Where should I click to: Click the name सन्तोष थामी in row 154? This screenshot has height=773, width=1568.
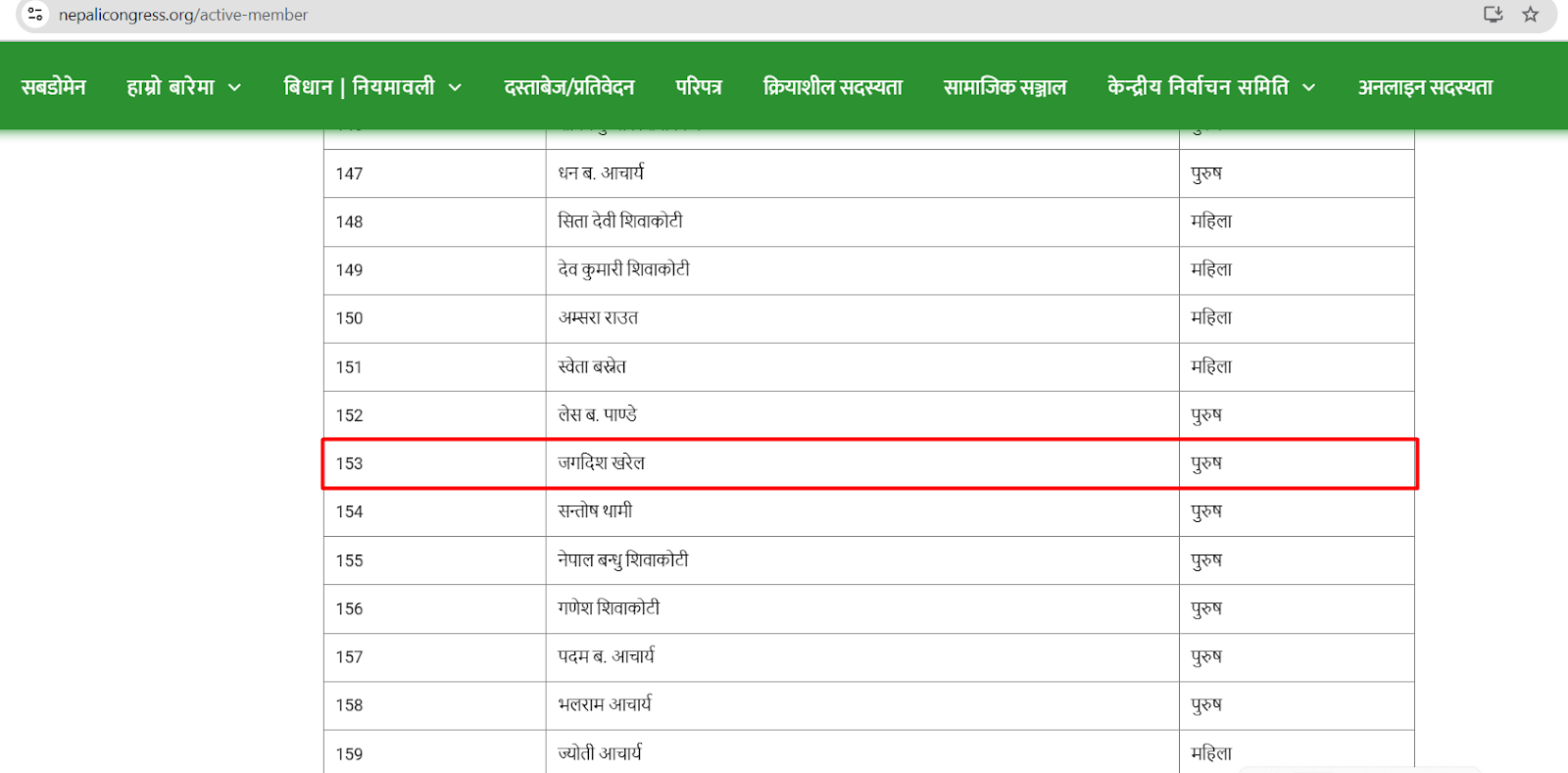595,511
